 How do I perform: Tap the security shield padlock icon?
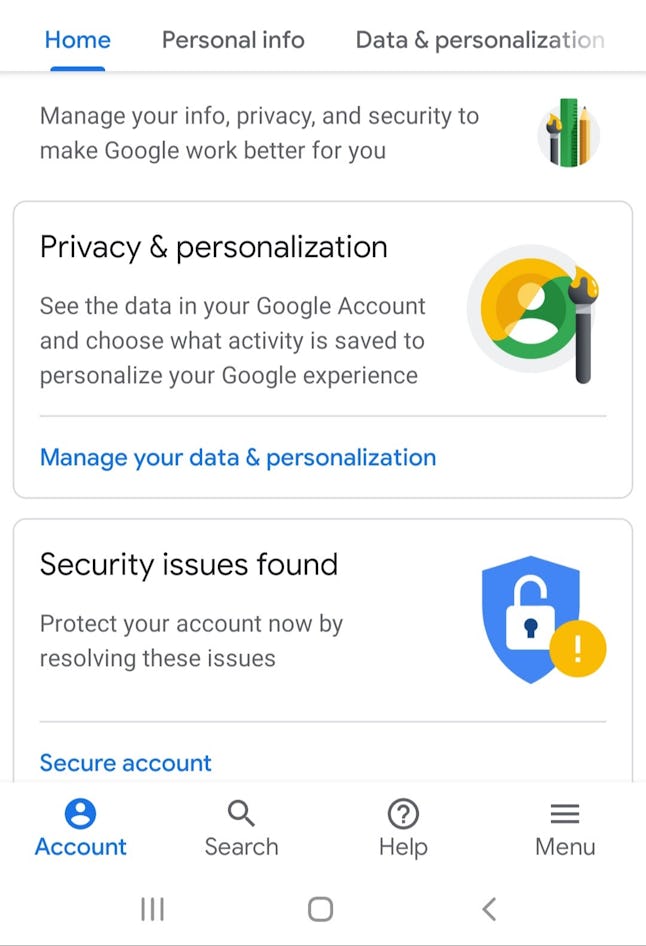pyautogui.click(x=530, y=616)
